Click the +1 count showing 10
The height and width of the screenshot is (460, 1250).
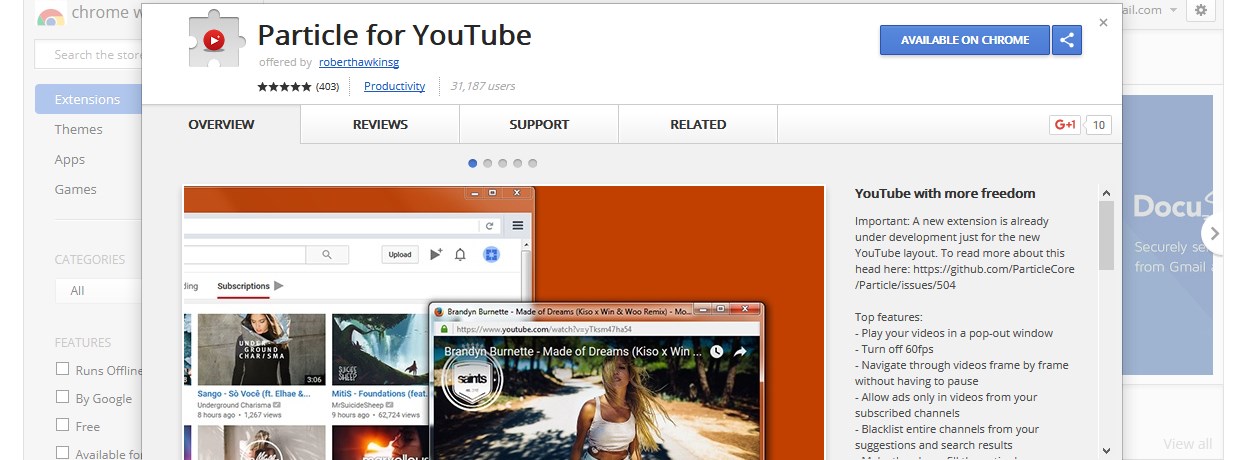[1098, 125]
